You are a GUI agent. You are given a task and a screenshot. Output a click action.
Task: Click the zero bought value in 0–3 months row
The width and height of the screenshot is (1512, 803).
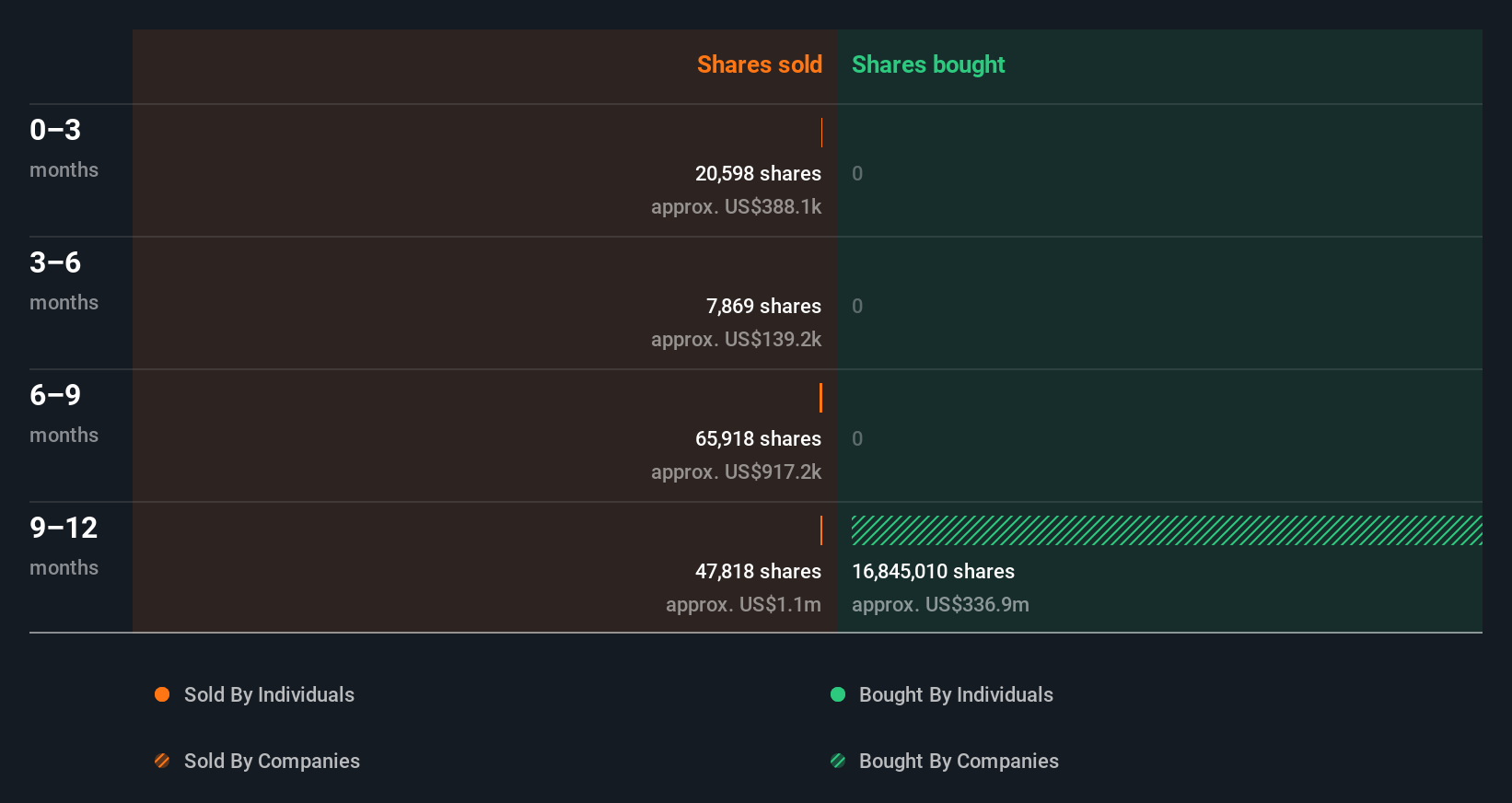pyautogui.click(x=857, y=173)
